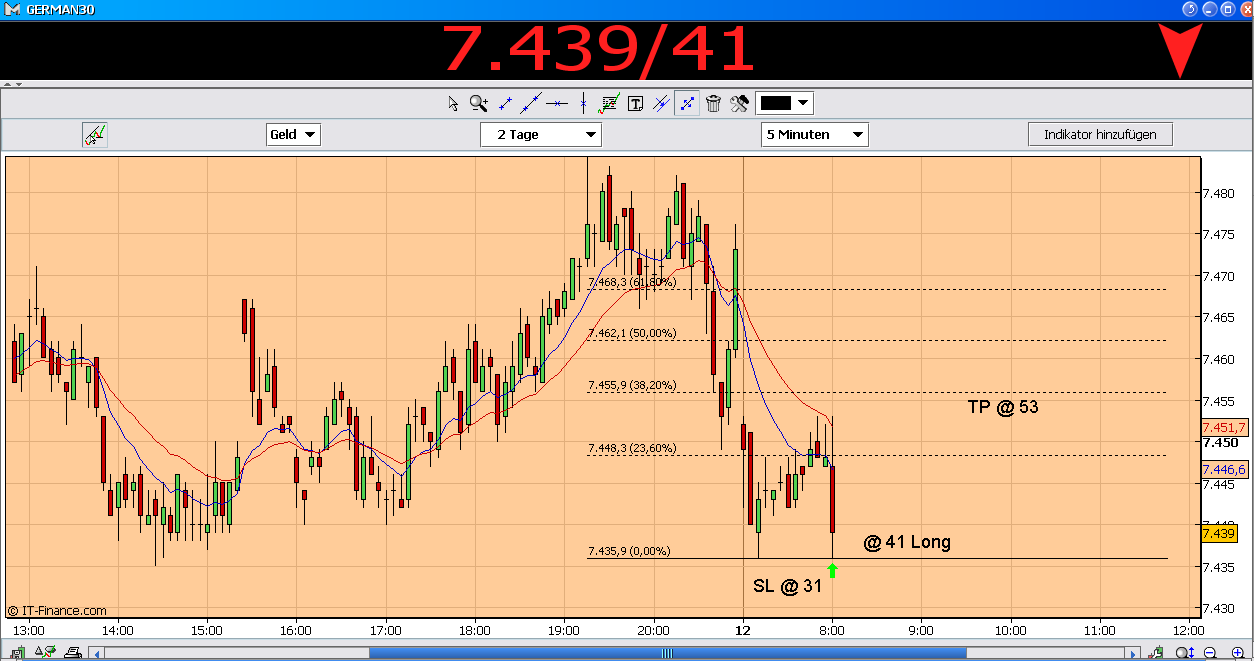1254x661 pixels.
Task: Click the 50,00% Fibonacci level label
Action: 632,333
